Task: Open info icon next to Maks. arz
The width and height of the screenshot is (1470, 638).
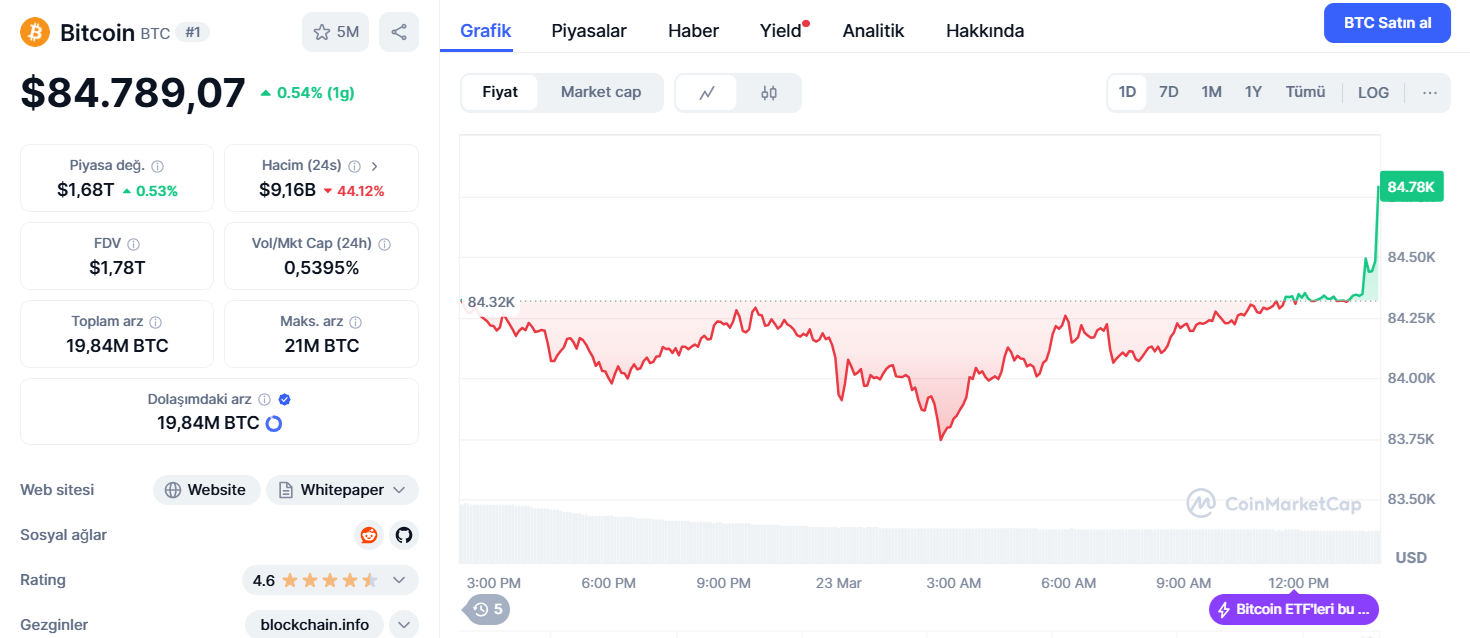Action: coord(356,322)
